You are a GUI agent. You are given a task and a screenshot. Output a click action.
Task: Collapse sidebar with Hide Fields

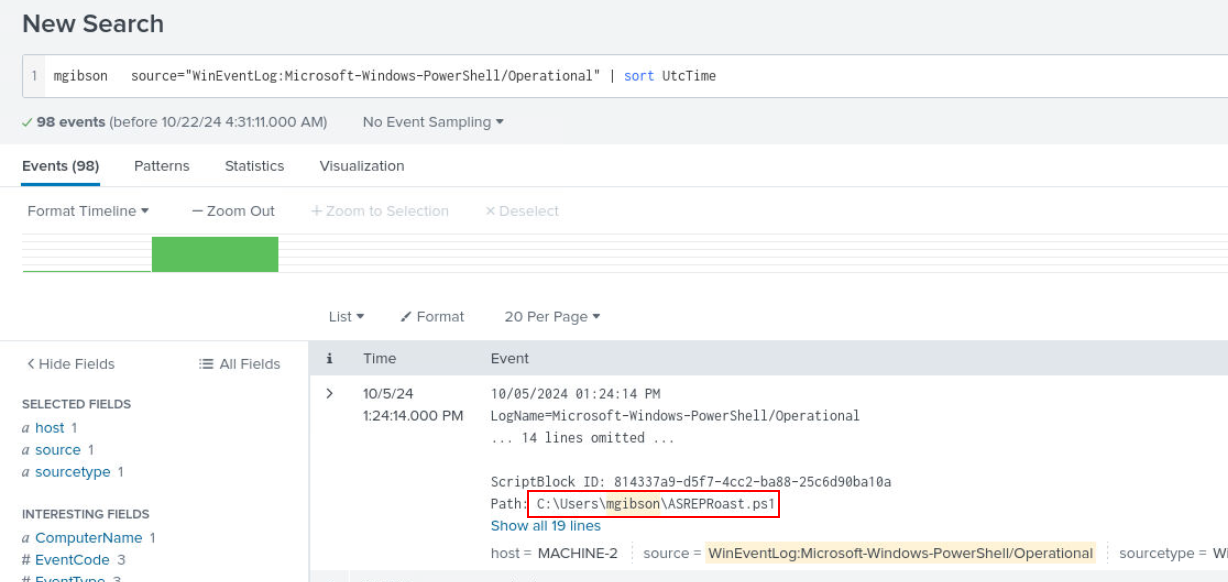coord(71,364)
